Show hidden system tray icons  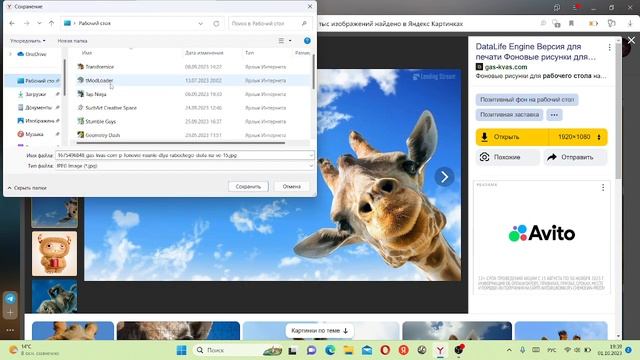tap(509, 350)
